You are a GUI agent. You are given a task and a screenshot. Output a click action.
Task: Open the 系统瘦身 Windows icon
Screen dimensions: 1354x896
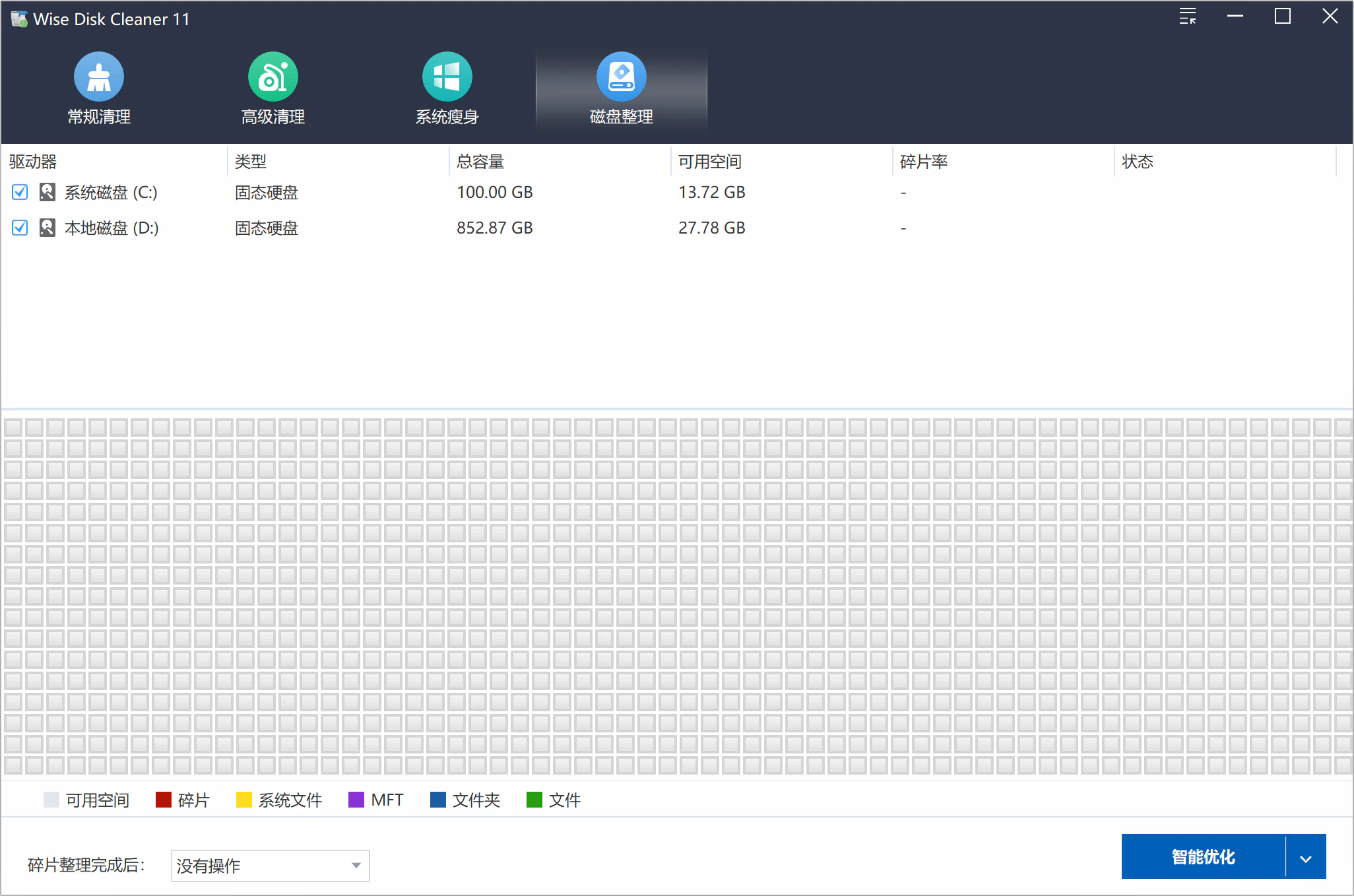[x=447, y=77]
